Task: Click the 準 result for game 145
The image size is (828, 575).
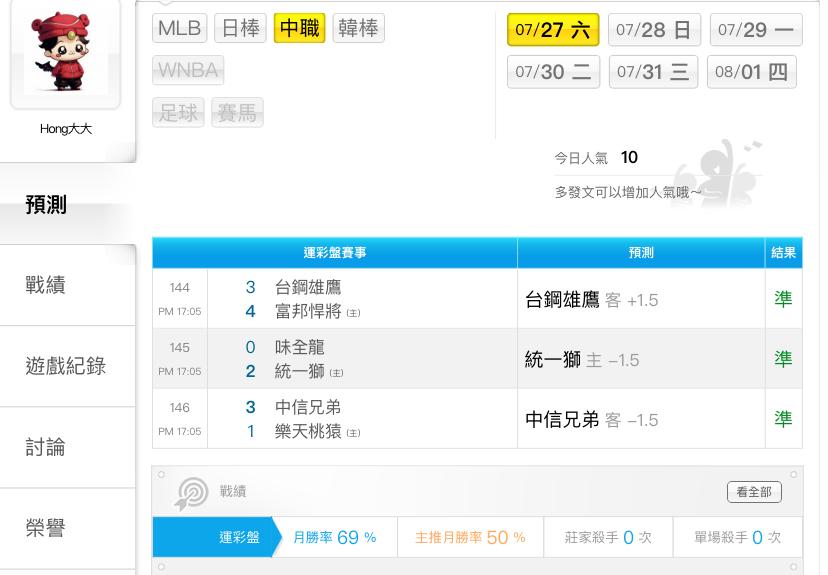Action: (783, 360)
